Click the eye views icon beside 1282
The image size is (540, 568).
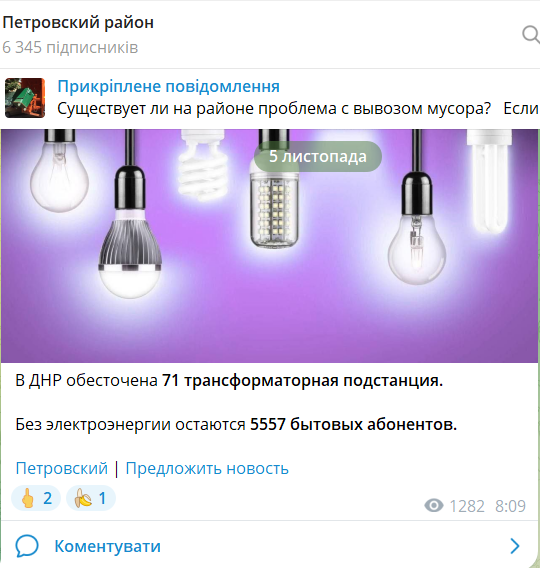(434, 506)
